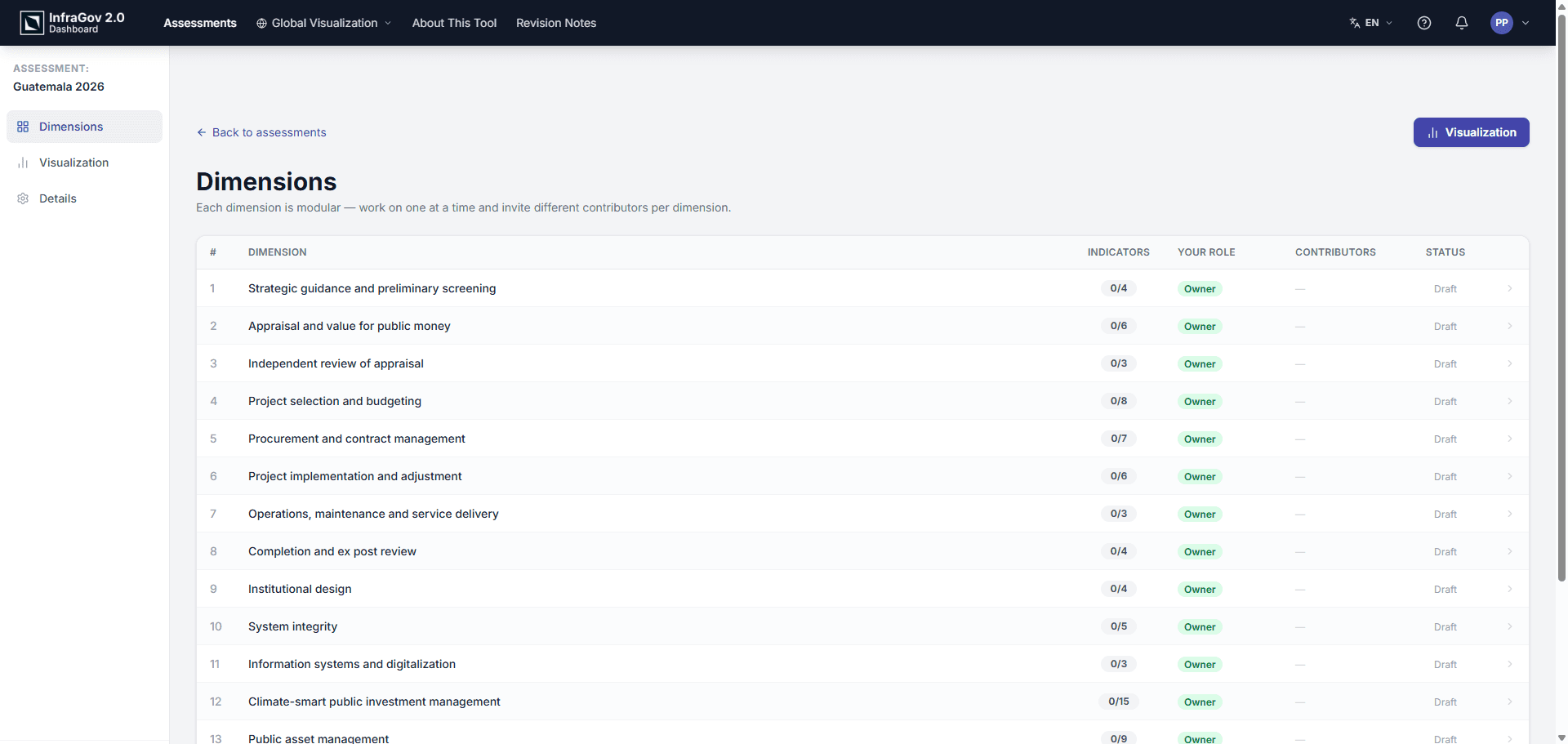
Task: Open row chevron for Operations, maintenance and service delivery
Action: (1509, 514)
